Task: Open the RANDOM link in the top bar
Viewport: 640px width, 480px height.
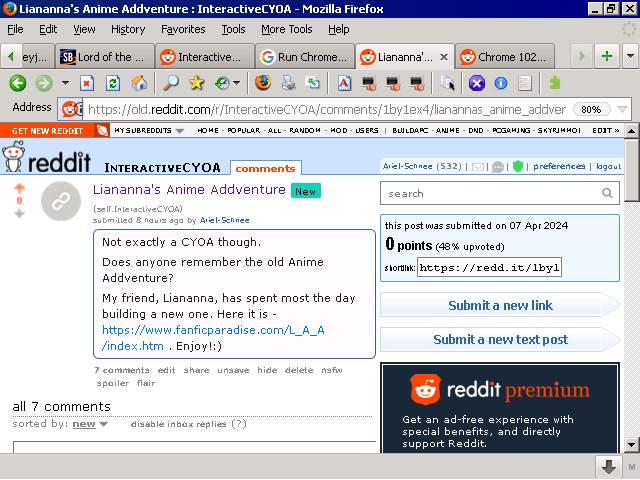Action: click(x=305, y=131)
